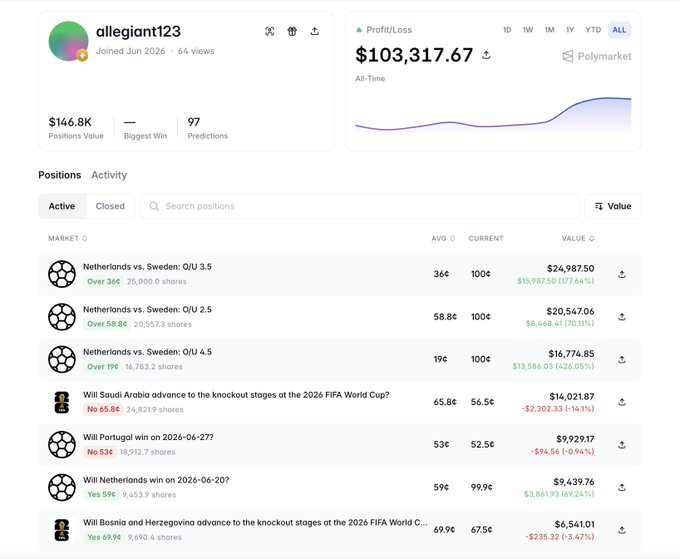Click the 97 Predictions stat
Image resolution: width=680 pixels, height=559 pixels.
click(207, 128)
